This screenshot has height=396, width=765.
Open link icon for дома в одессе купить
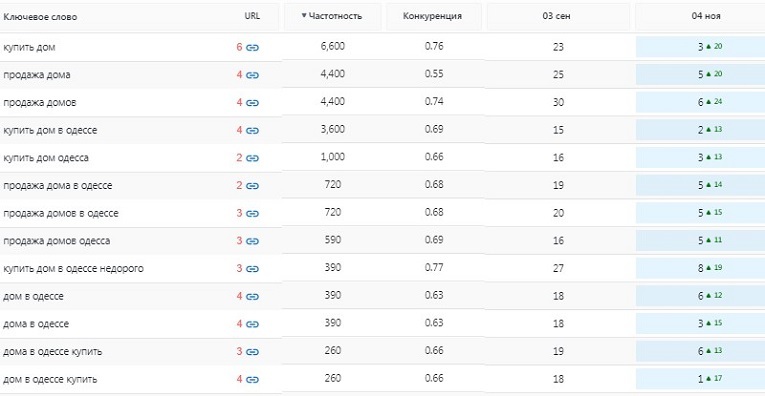[x=252, y=352]
